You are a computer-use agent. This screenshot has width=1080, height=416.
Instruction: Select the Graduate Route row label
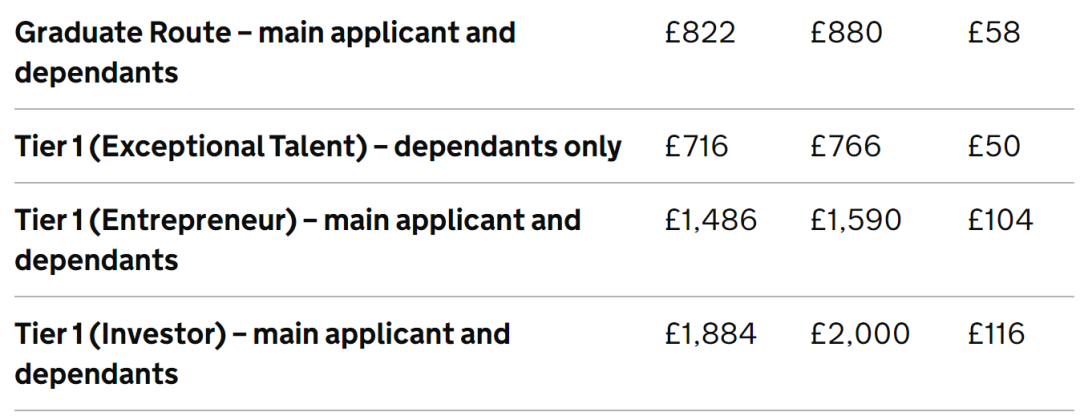(265, 52)
